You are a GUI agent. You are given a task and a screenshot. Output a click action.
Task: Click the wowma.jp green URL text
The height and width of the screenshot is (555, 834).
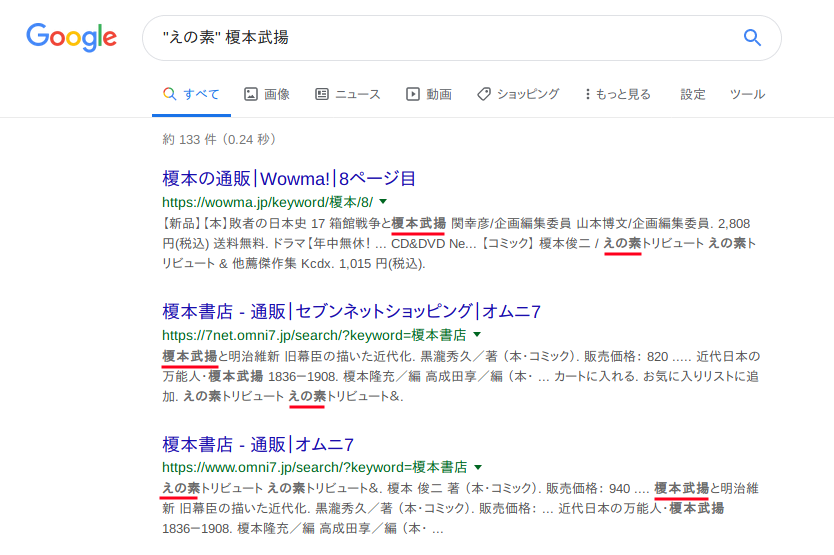[x=268, y=202]
